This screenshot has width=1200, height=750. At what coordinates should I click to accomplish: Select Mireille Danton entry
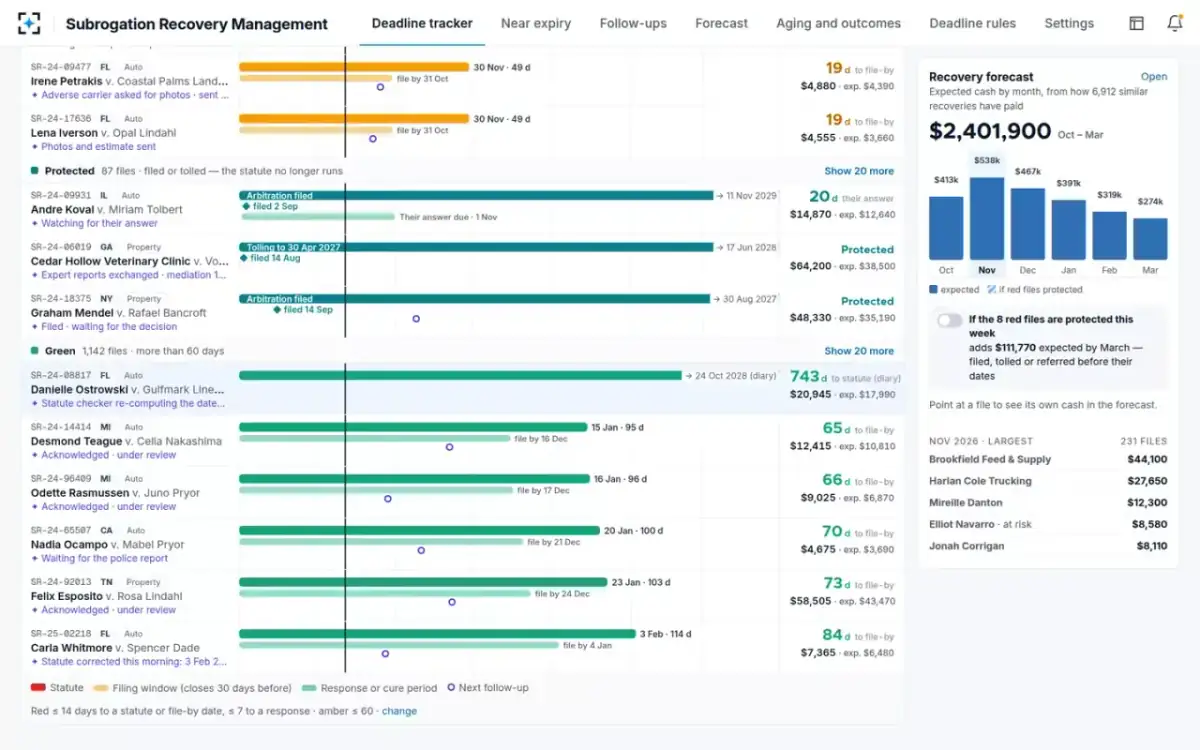tap(1048, 503)
